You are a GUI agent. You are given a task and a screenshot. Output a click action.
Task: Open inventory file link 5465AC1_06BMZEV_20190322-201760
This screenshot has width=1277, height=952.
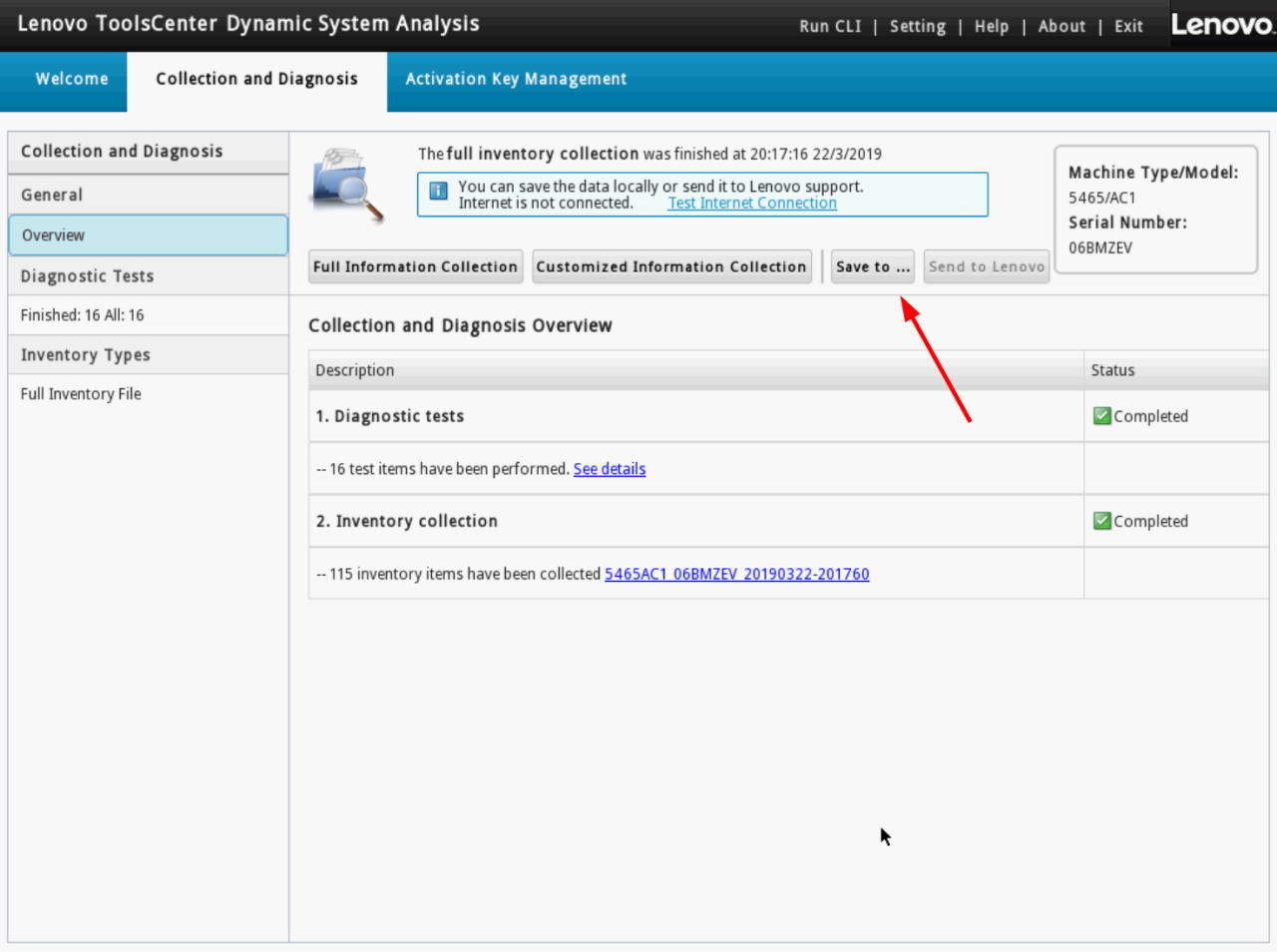(x=737, y=574)
